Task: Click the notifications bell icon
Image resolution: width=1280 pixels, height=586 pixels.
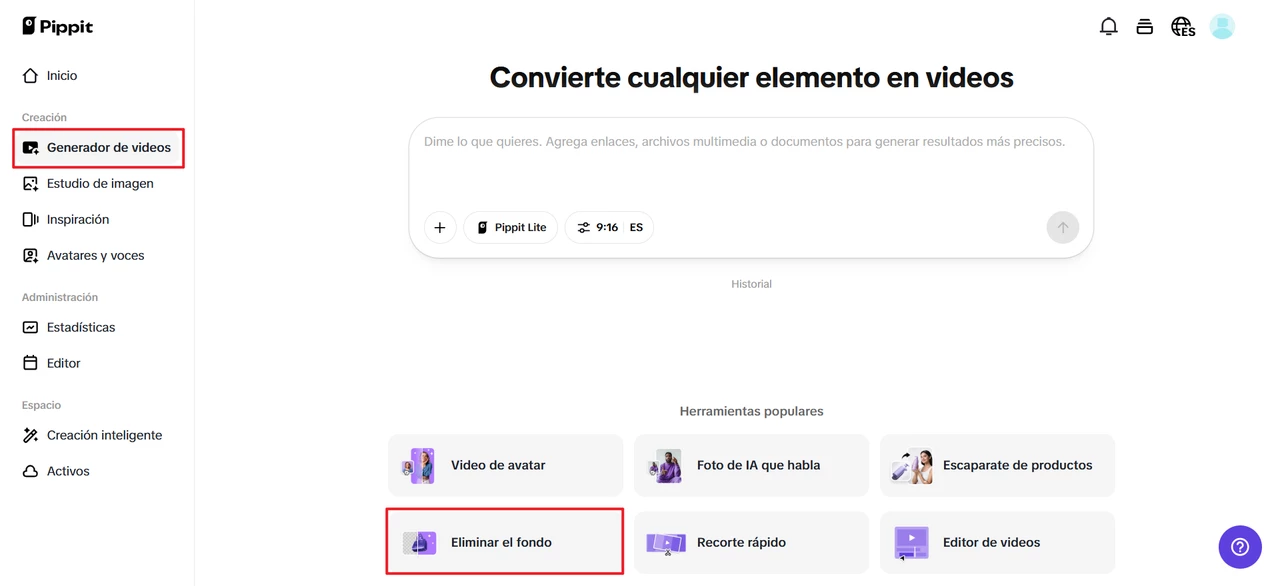Action: (x=1108, y=27)
